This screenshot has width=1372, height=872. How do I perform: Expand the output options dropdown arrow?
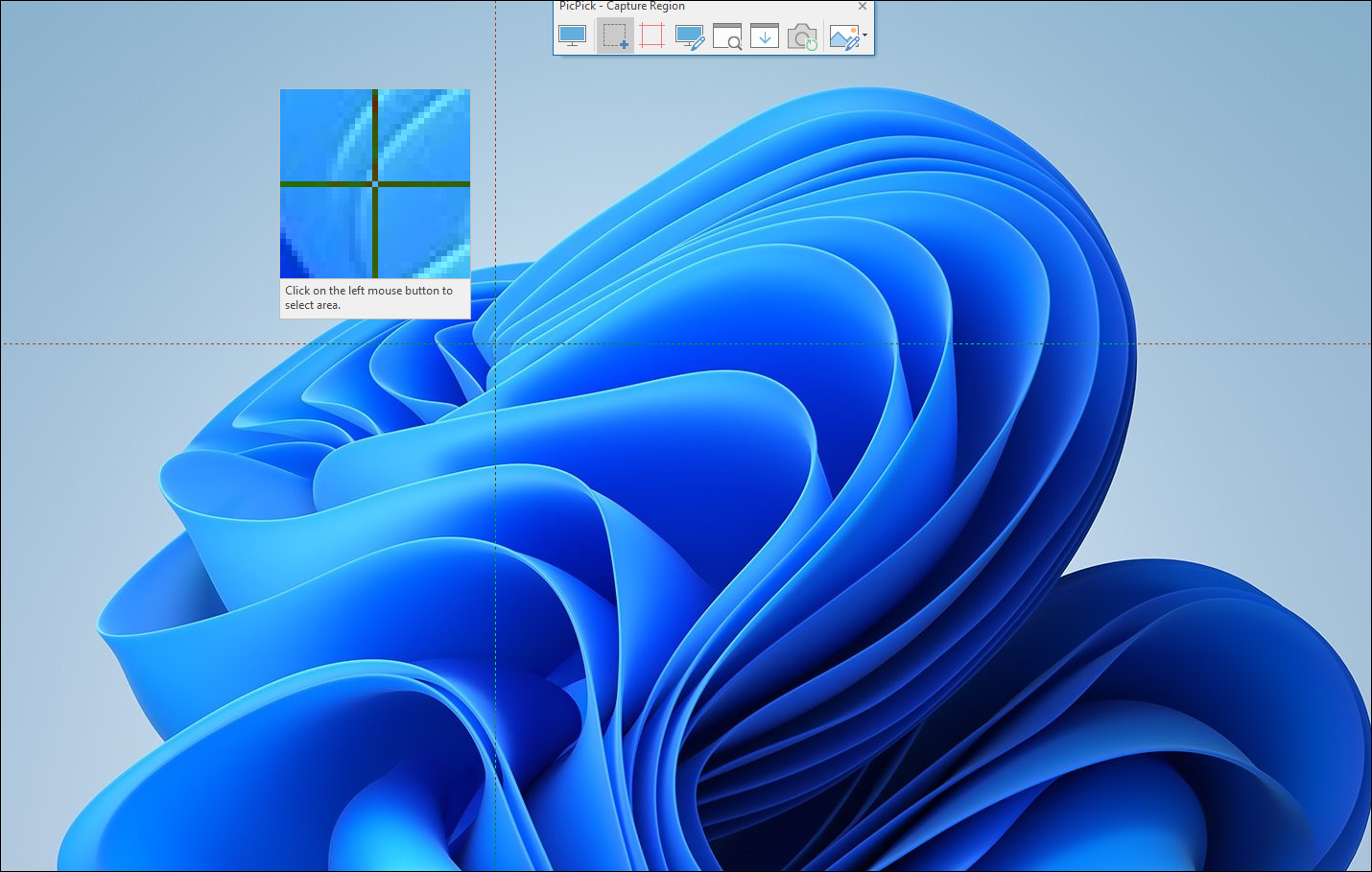(x=865, y=35)
